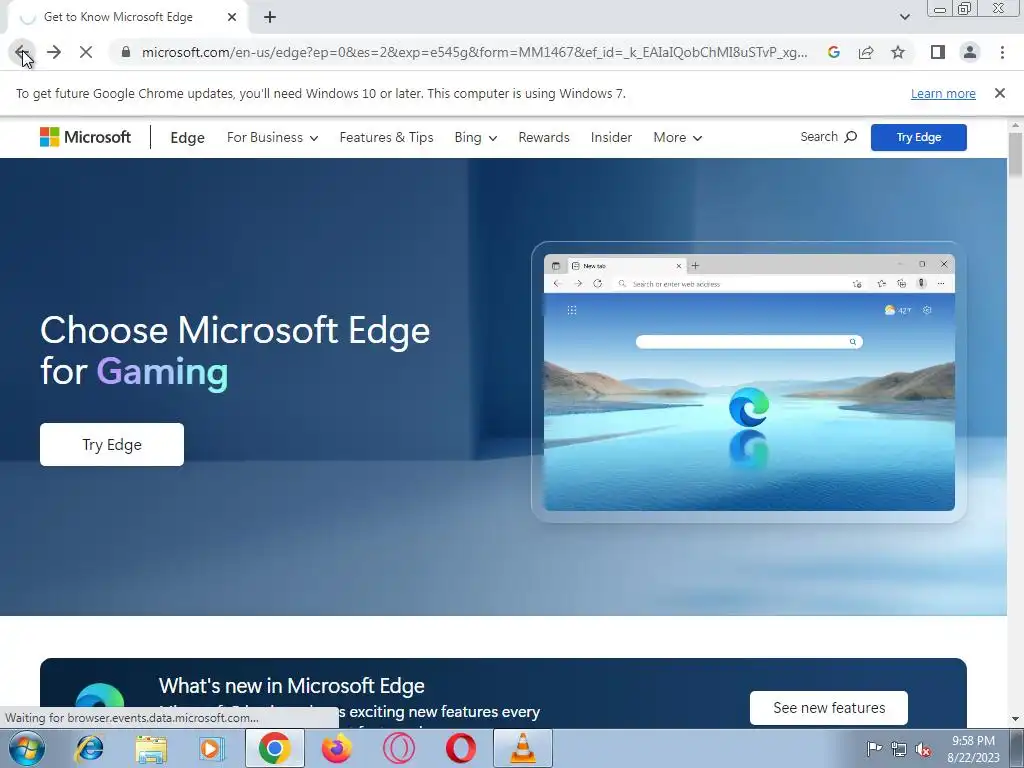Open site Search with the magnifier
The image size is (1024, 768).
(829, 136)
